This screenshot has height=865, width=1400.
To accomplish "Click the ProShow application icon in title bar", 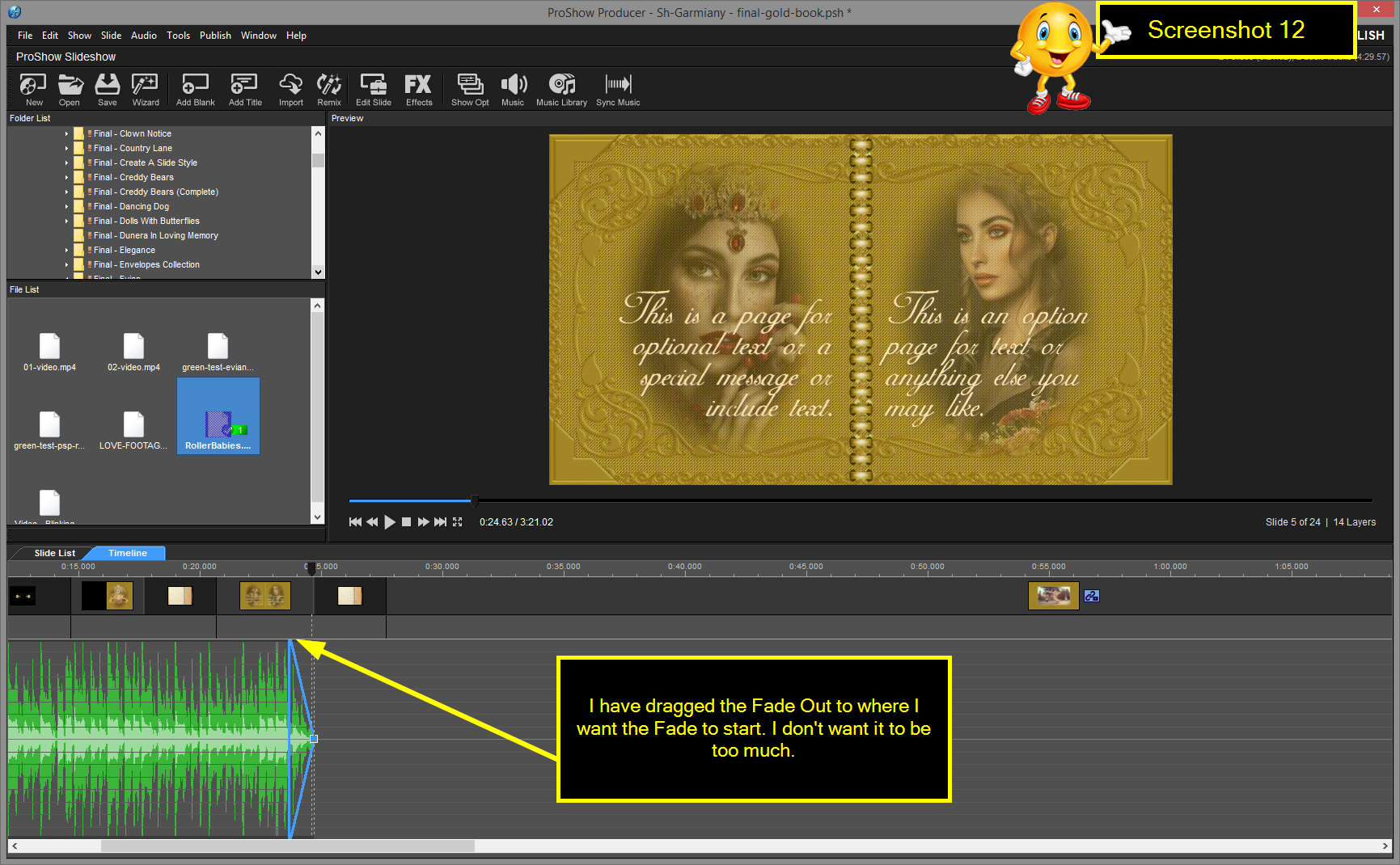I will tap(15, 12).
